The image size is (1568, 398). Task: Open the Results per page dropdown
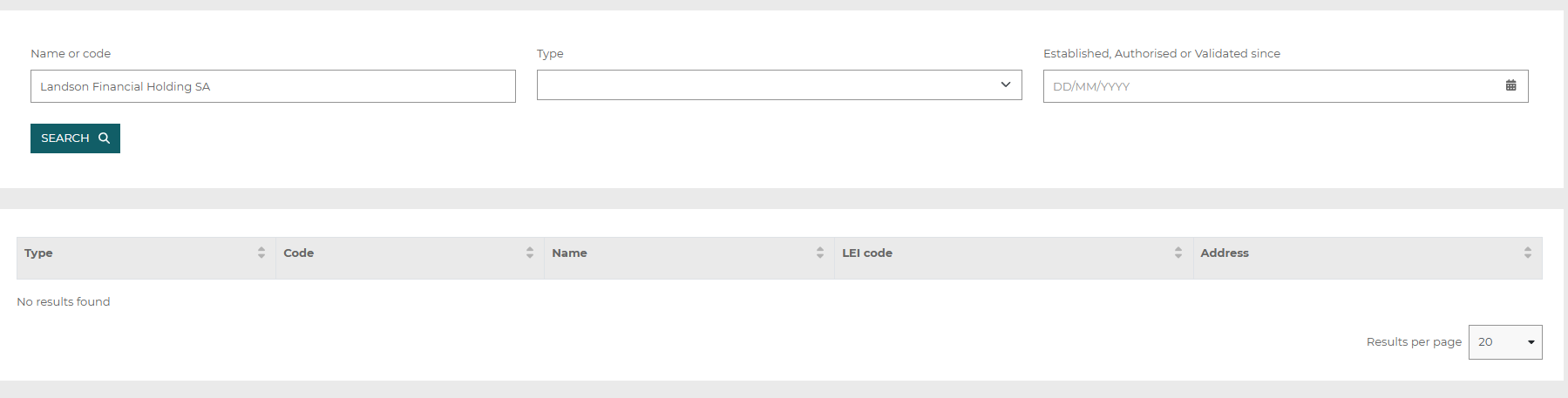click(1504, 342)
